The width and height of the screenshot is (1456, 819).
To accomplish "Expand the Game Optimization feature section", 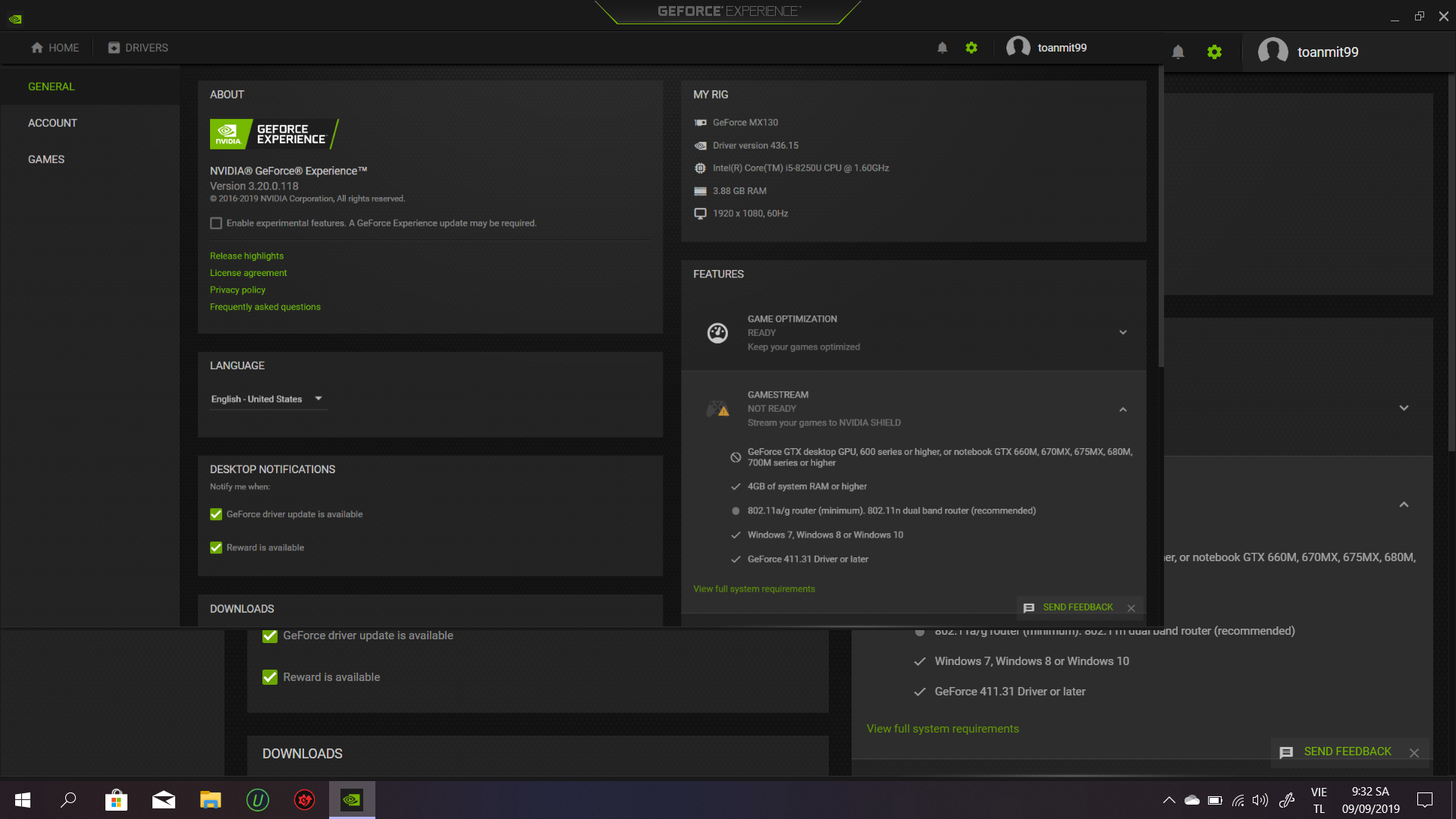I will (1123, 333).
